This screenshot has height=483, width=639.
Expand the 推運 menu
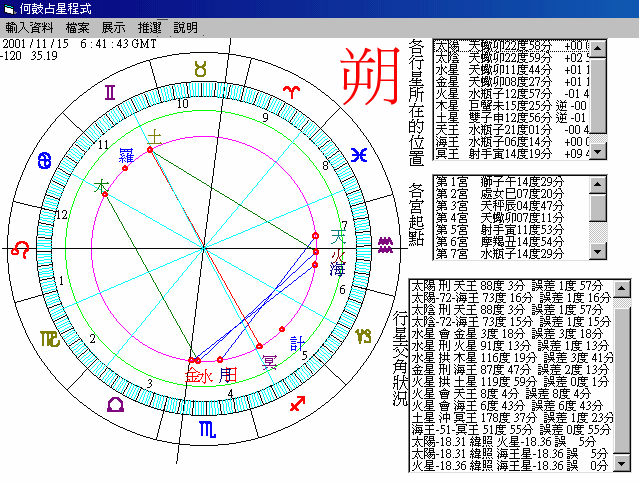[x=150, y=27]
